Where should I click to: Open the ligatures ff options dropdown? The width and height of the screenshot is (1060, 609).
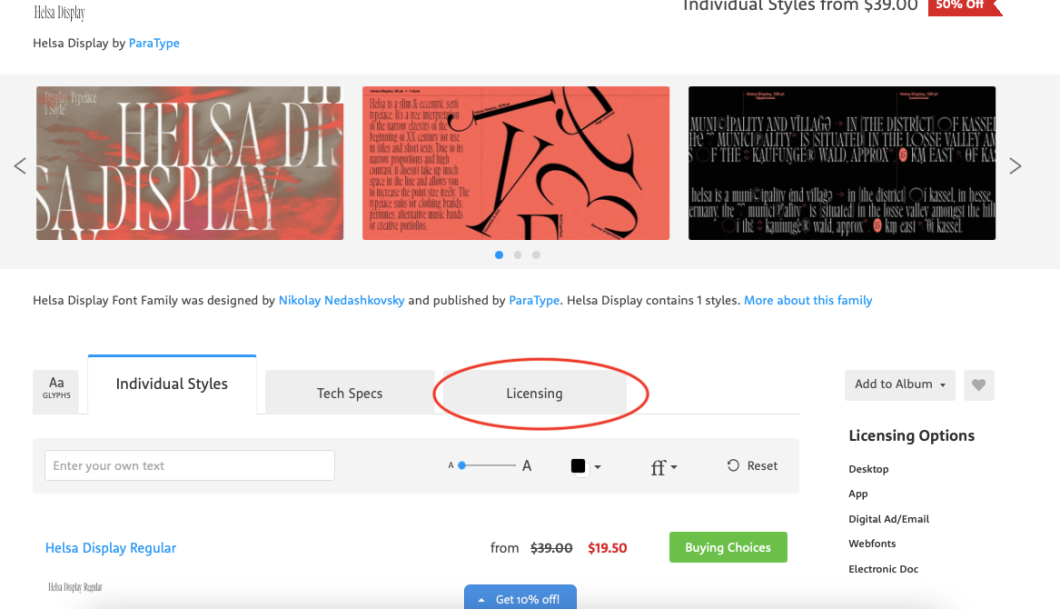click(663, 466)
